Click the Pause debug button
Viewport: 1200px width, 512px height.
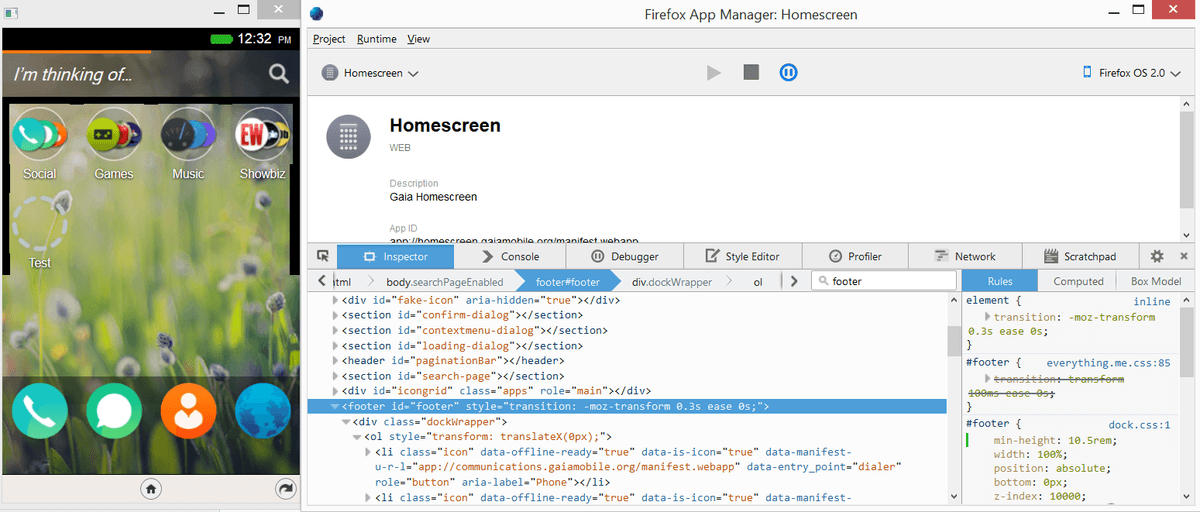pos(788,72)
